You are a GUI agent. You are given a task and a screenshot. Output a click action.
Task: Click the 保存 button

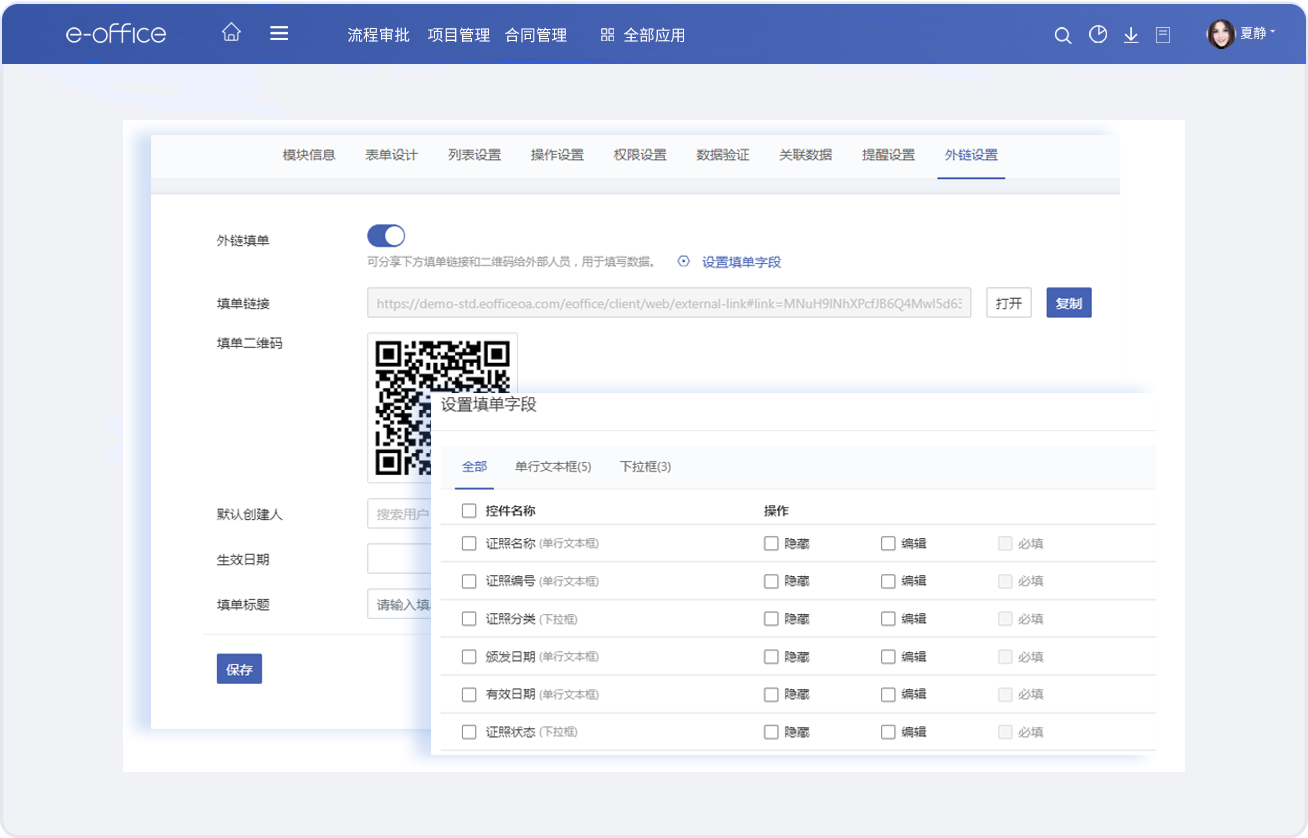239,669
